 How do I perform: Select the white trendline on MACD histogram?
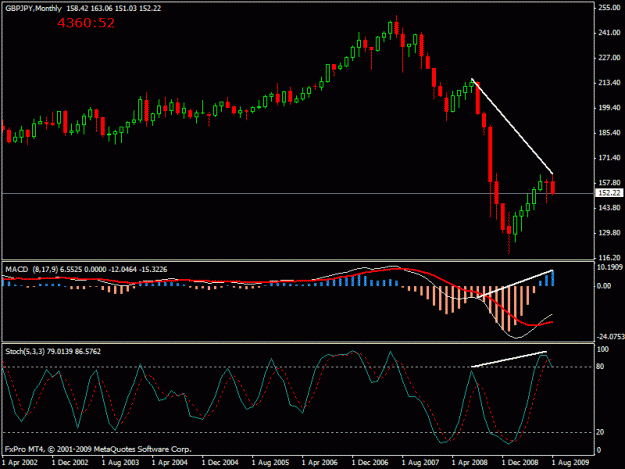pyautogui.click(x=515, y=285)
